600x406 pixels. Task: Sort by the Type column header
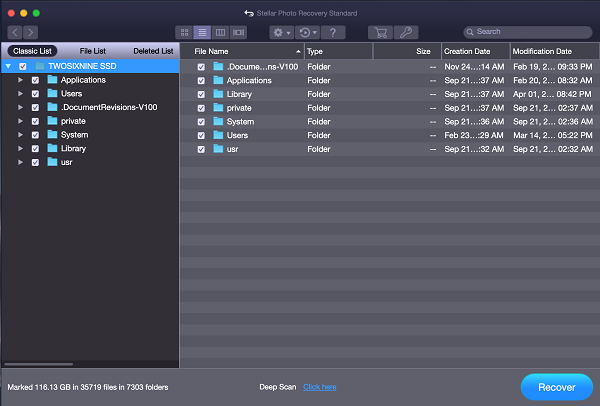pyautogui.click(x=339, y=51)
